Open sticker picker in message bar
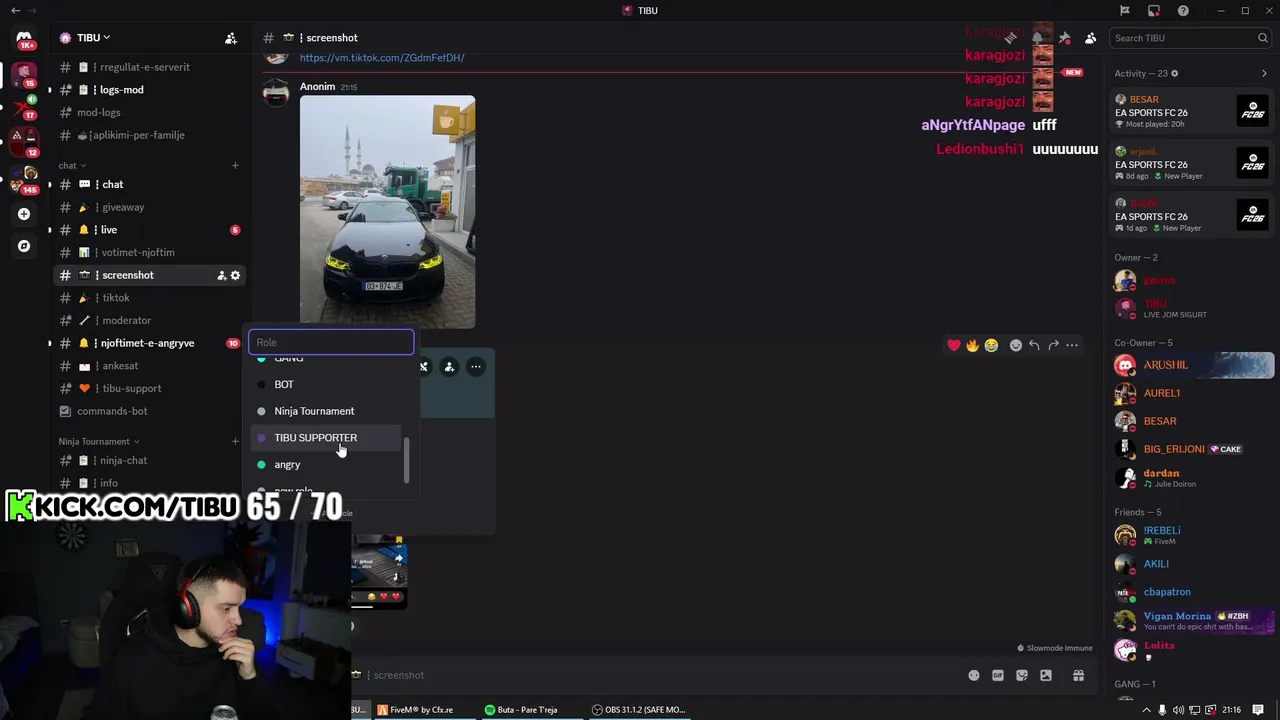The width and height of the screenshot is (1280, 720). click(1022, 675)
